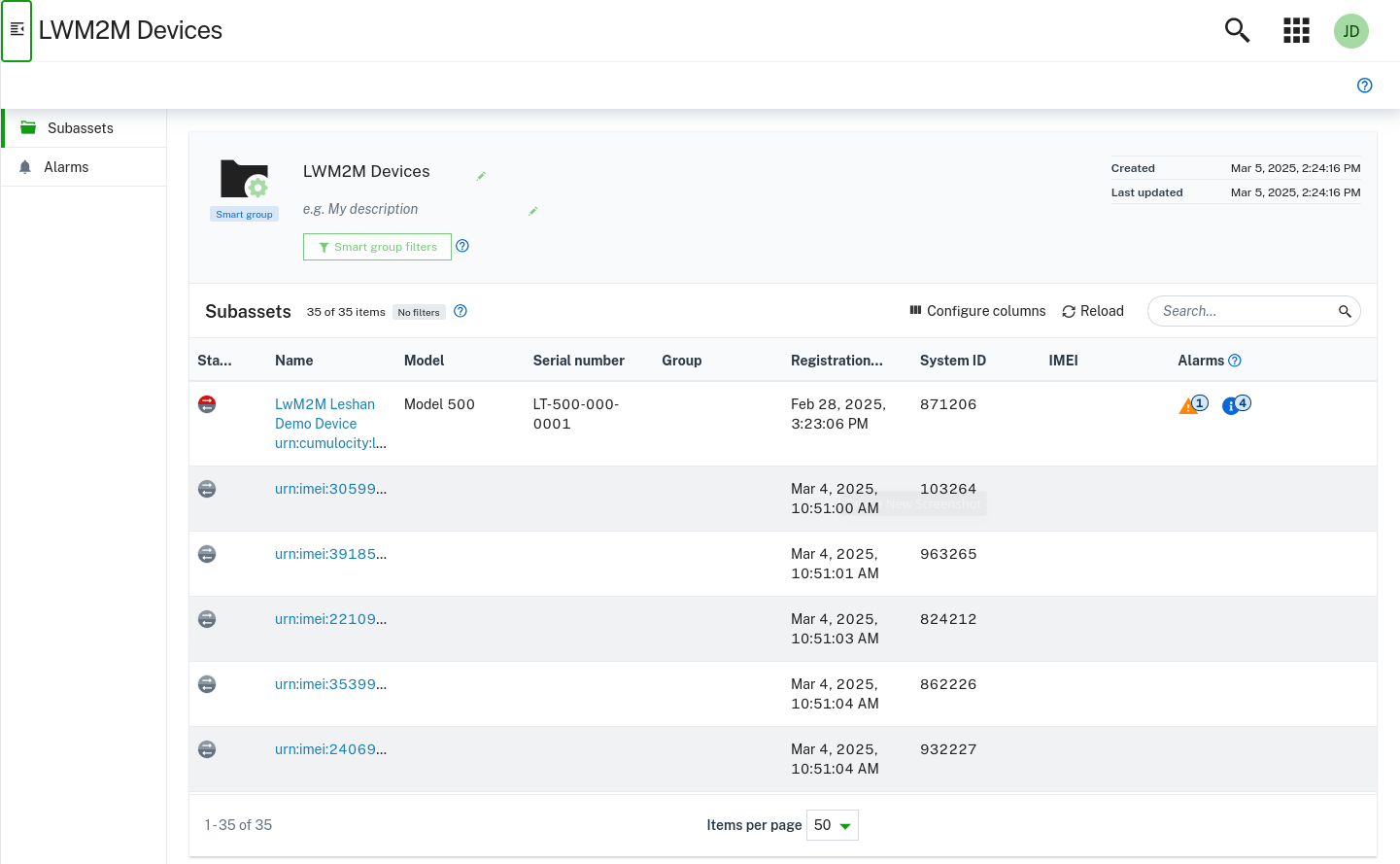Open device urn:imei:39185 link
The width and height of the screenshot is (1400, 864).
pos(330,554)
